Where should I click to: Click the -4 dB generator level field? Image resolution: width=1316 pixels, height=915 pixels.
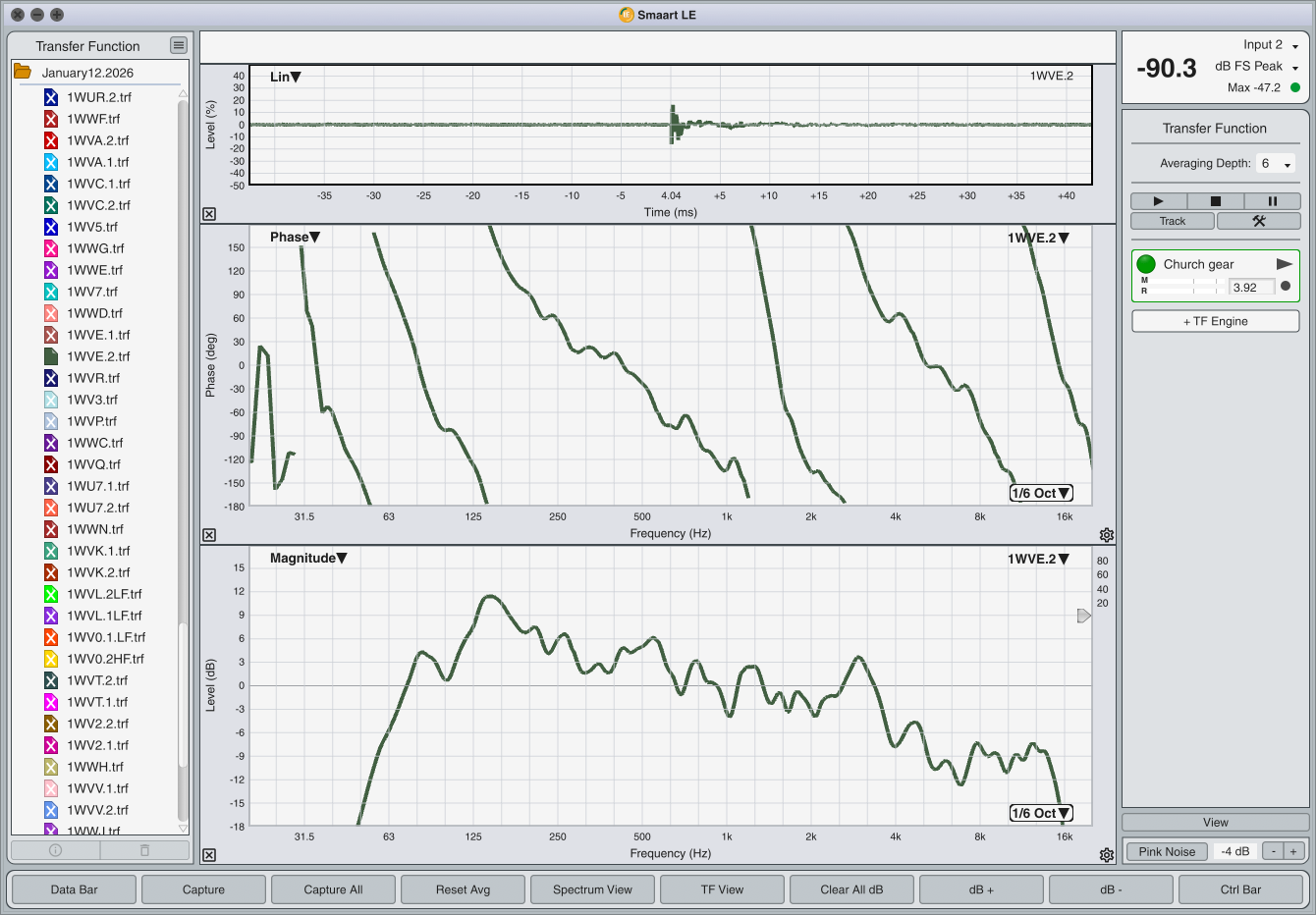pos(1235,851)
